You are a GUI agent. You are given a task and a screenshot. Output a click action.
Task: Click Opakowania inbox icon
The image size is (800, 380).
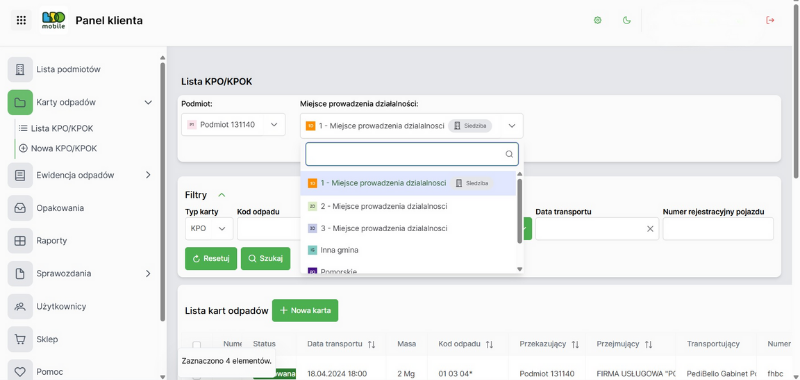coord(20,208)
